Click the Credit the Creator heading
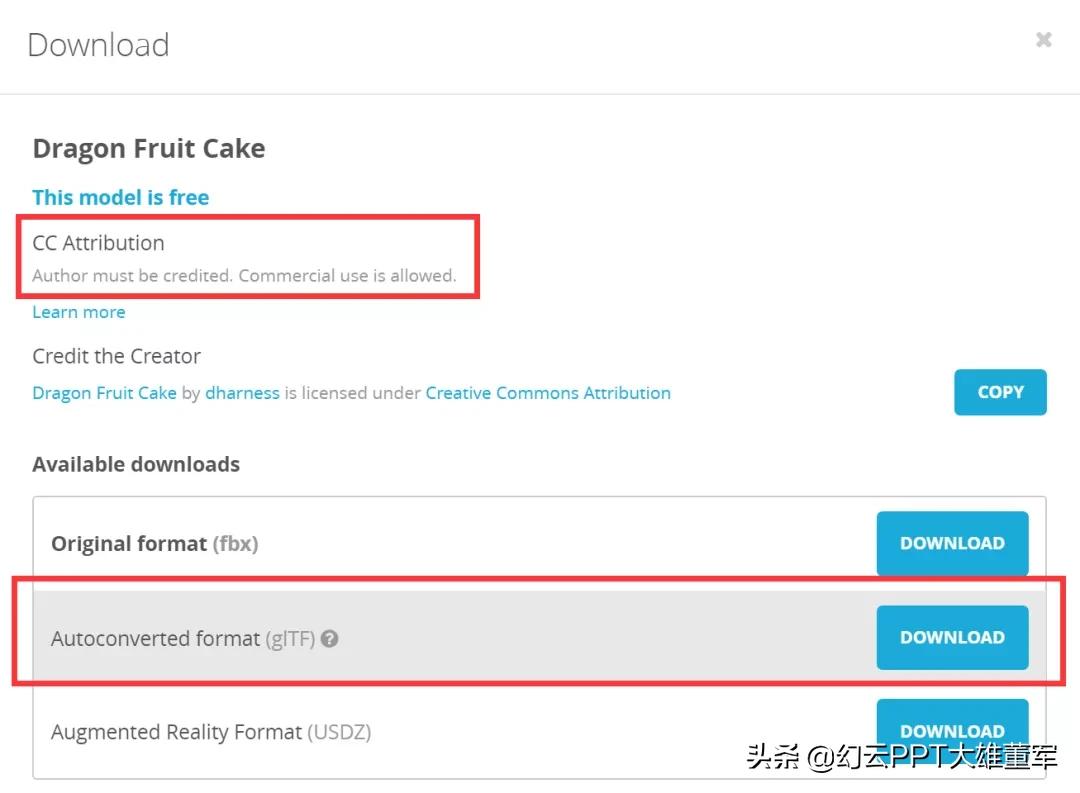The width and height of the screenshot is (1080, 793). click(116, 356)
